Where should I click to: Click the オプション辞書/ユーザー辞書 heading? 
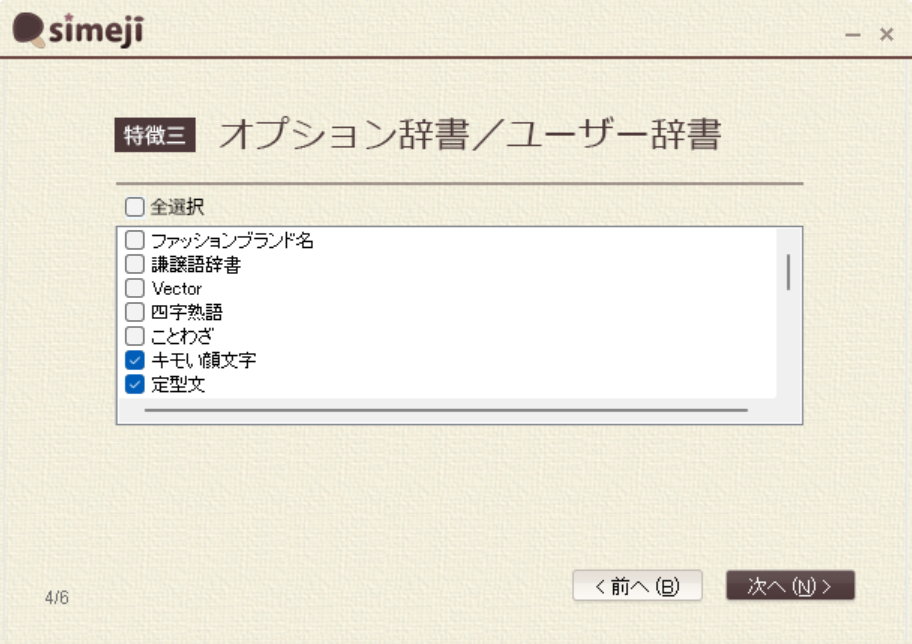[x=469, y=135]
